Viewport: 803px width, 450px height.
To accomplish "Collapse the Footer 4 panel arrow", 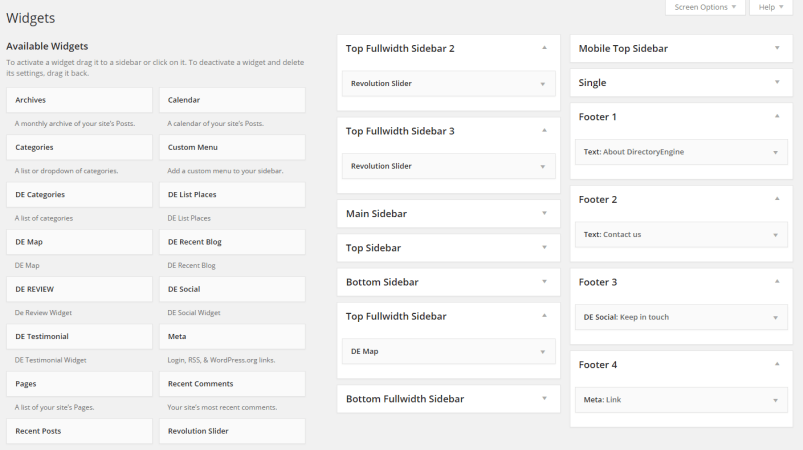I will point(776,365).
